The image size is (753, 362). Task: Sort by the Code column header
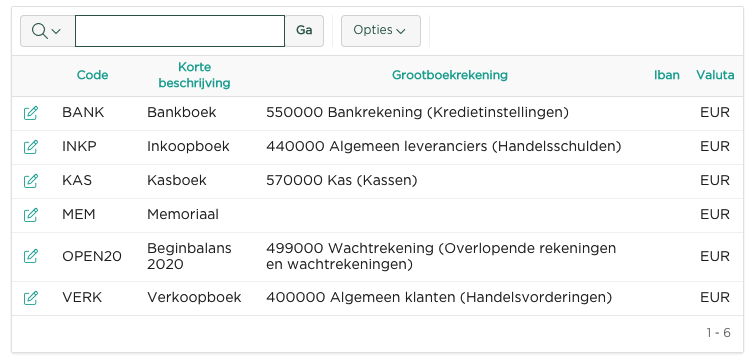tap(93, 75)
